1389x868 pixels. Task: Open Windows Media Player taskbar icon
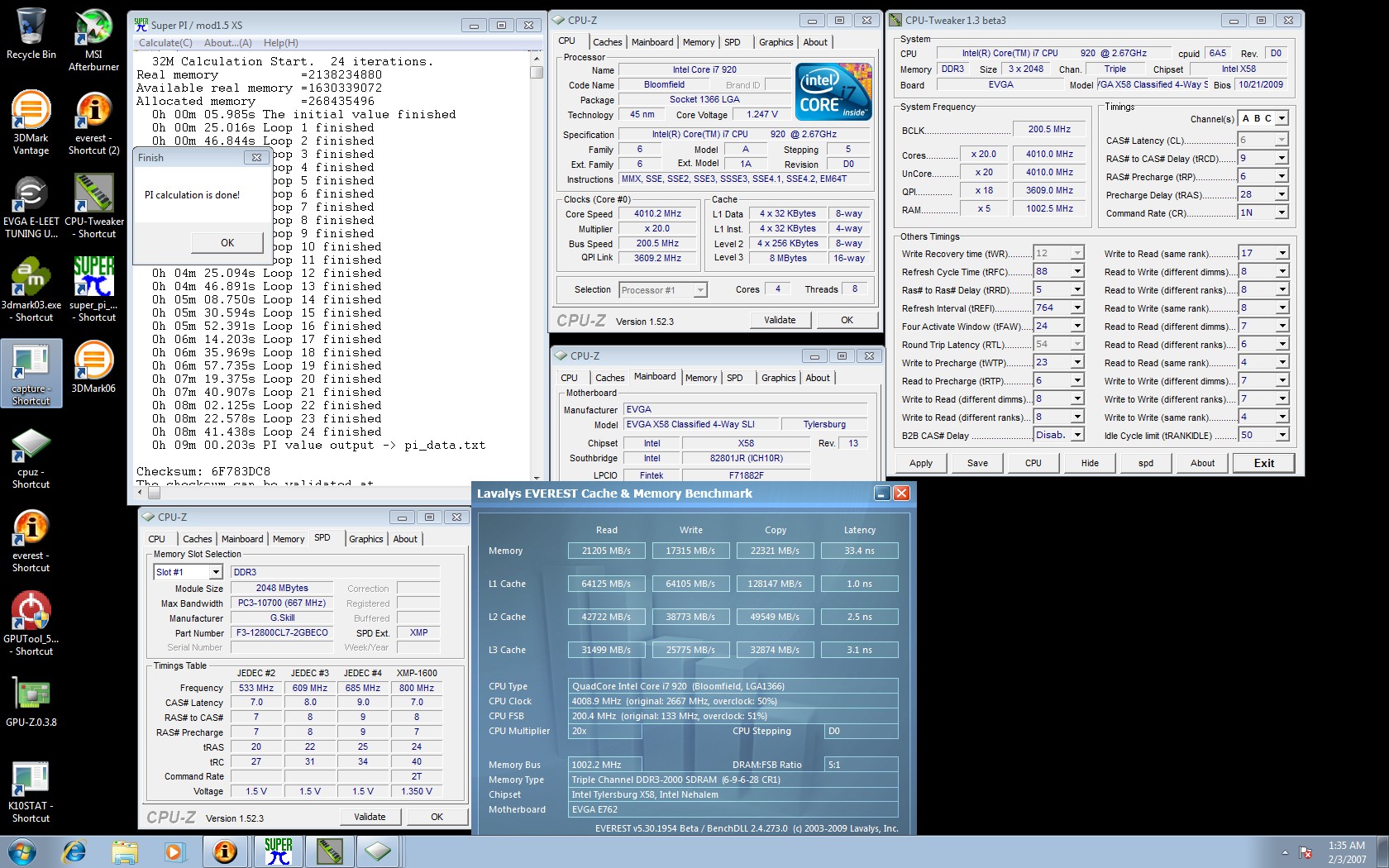174,851
